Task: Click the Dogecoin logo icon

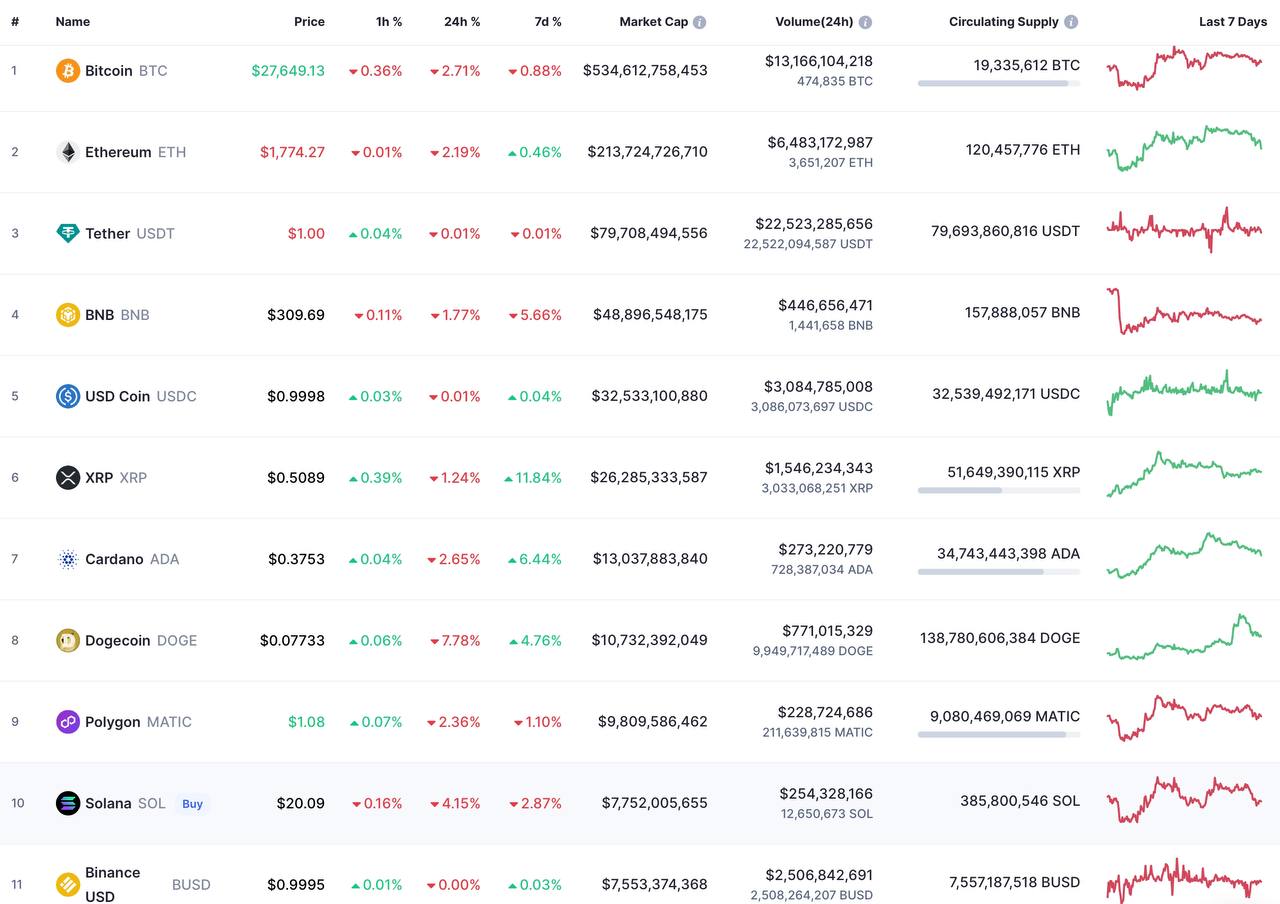Action: [x=67, y=640]
